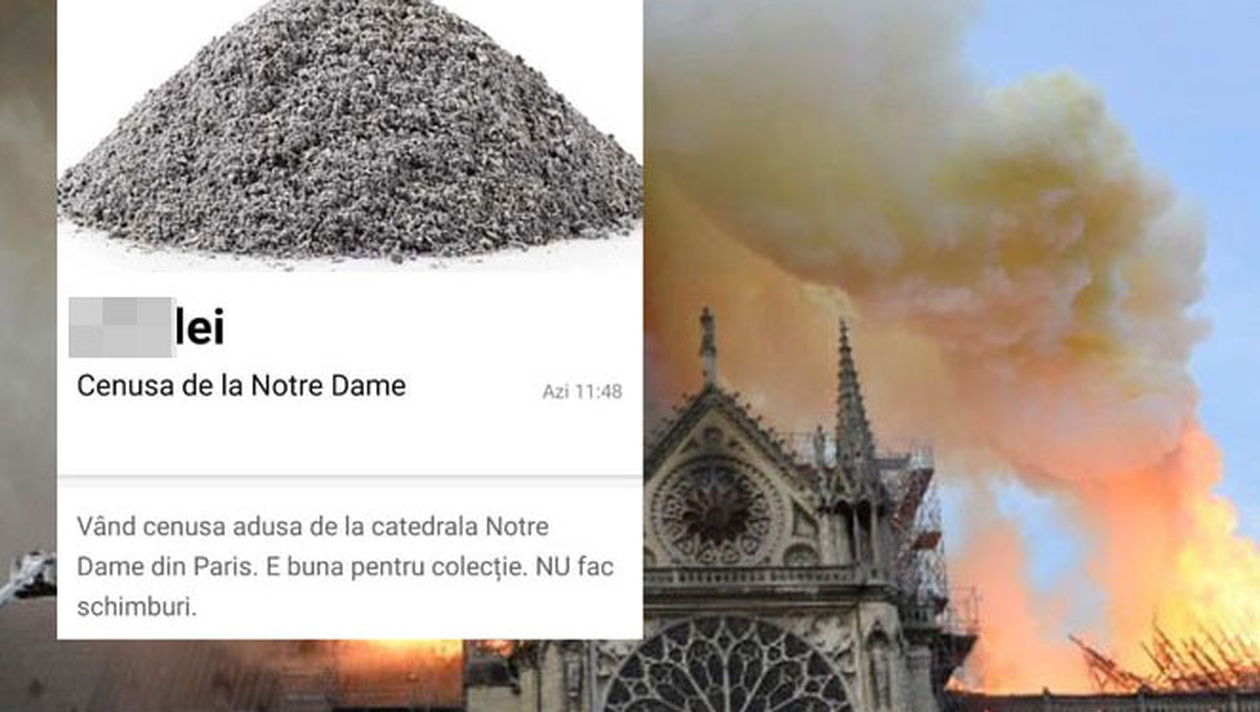Click the shorter left stone pinnacle
Image resolution: width=1260 pixels, height=712 pixels.
pyautogui.click(x=708, y=346)
